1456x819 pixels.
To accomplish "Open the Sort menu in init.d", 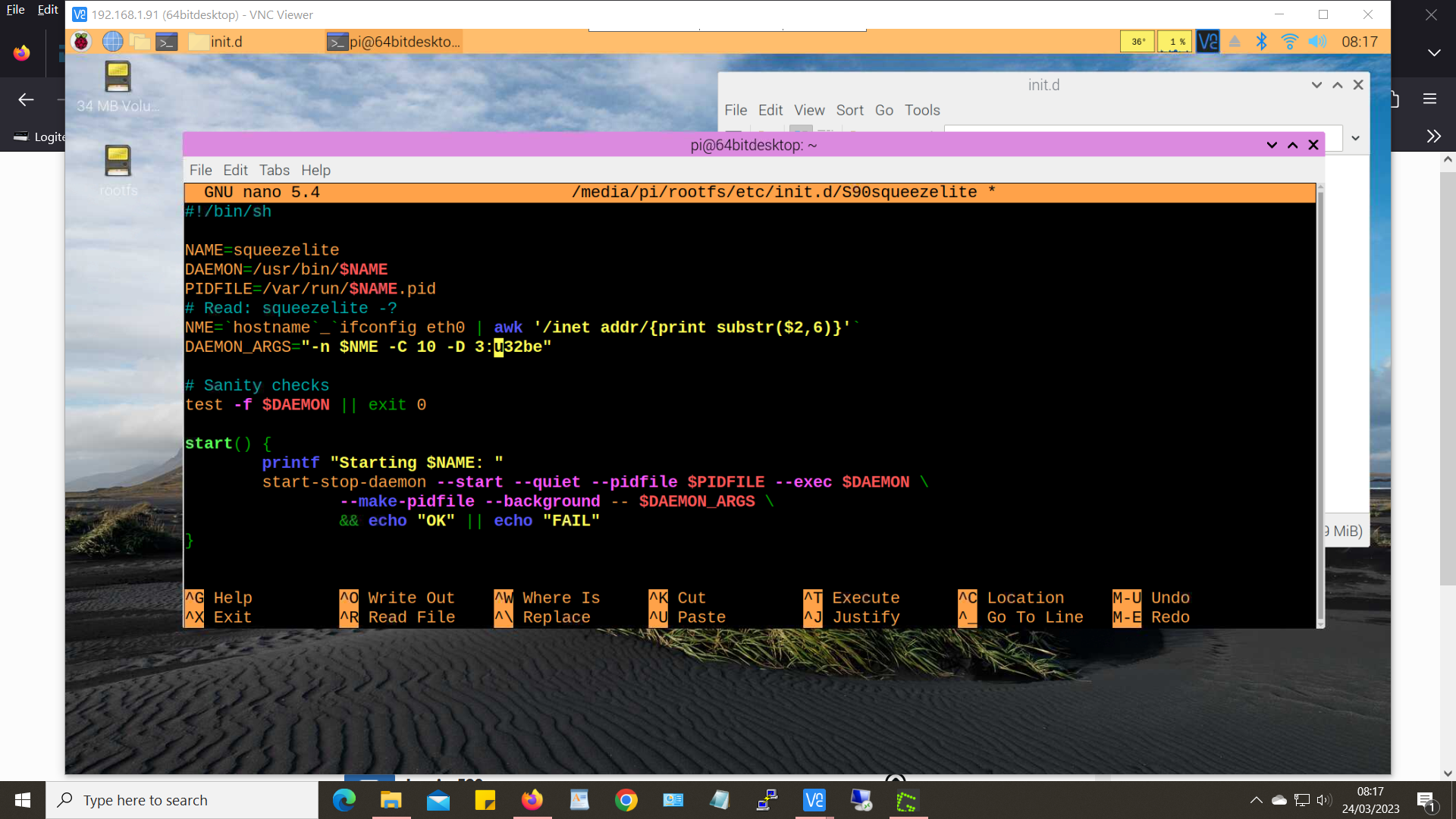I will click(849, 110).
